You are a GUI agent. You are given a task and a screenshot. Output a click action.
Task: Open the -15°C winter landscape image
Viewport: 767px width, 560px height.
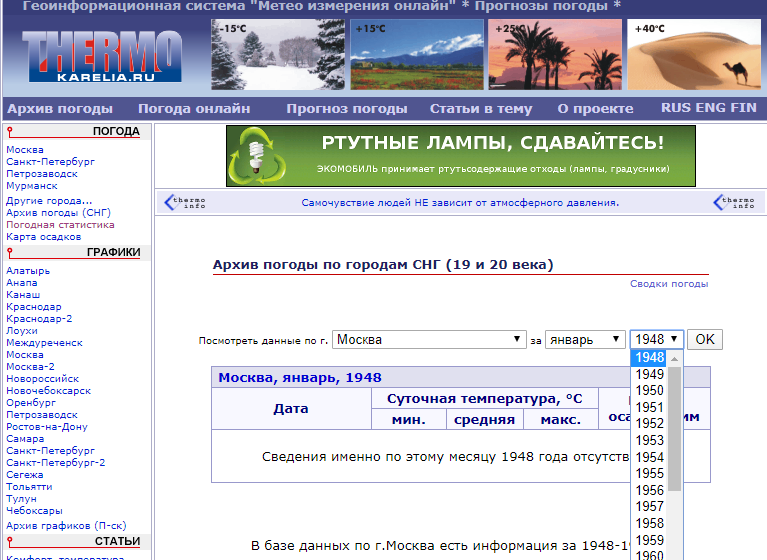278,54
